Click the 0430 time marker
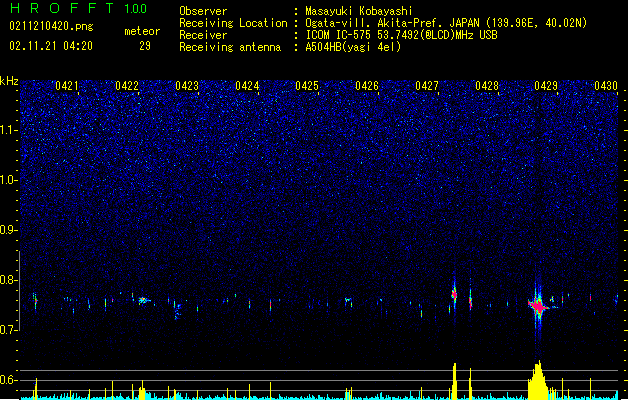The image size is (629, 400). (606, 86)
